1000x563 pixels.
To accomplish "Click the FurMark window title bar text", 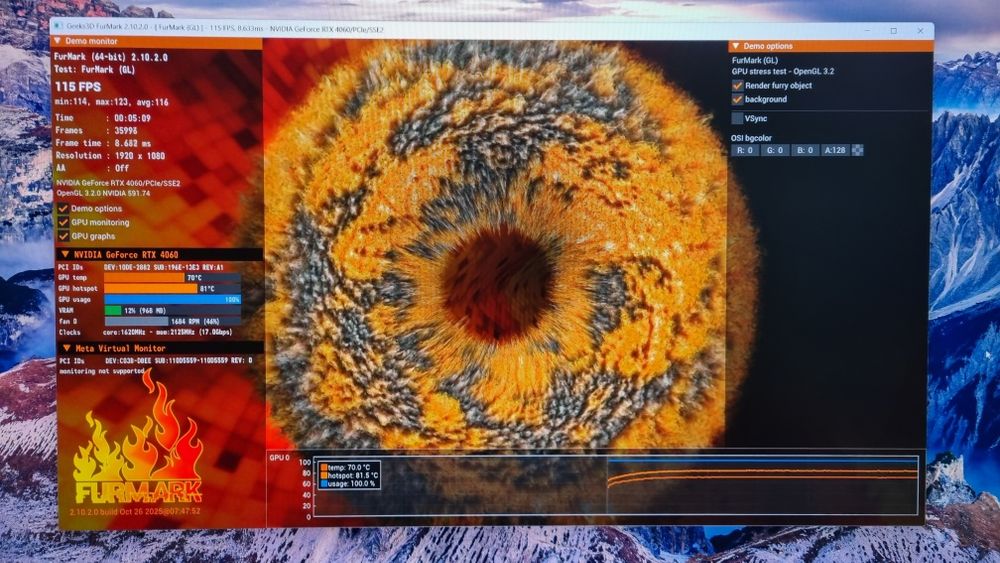I will pyautogui.click(x=225, y=29).
